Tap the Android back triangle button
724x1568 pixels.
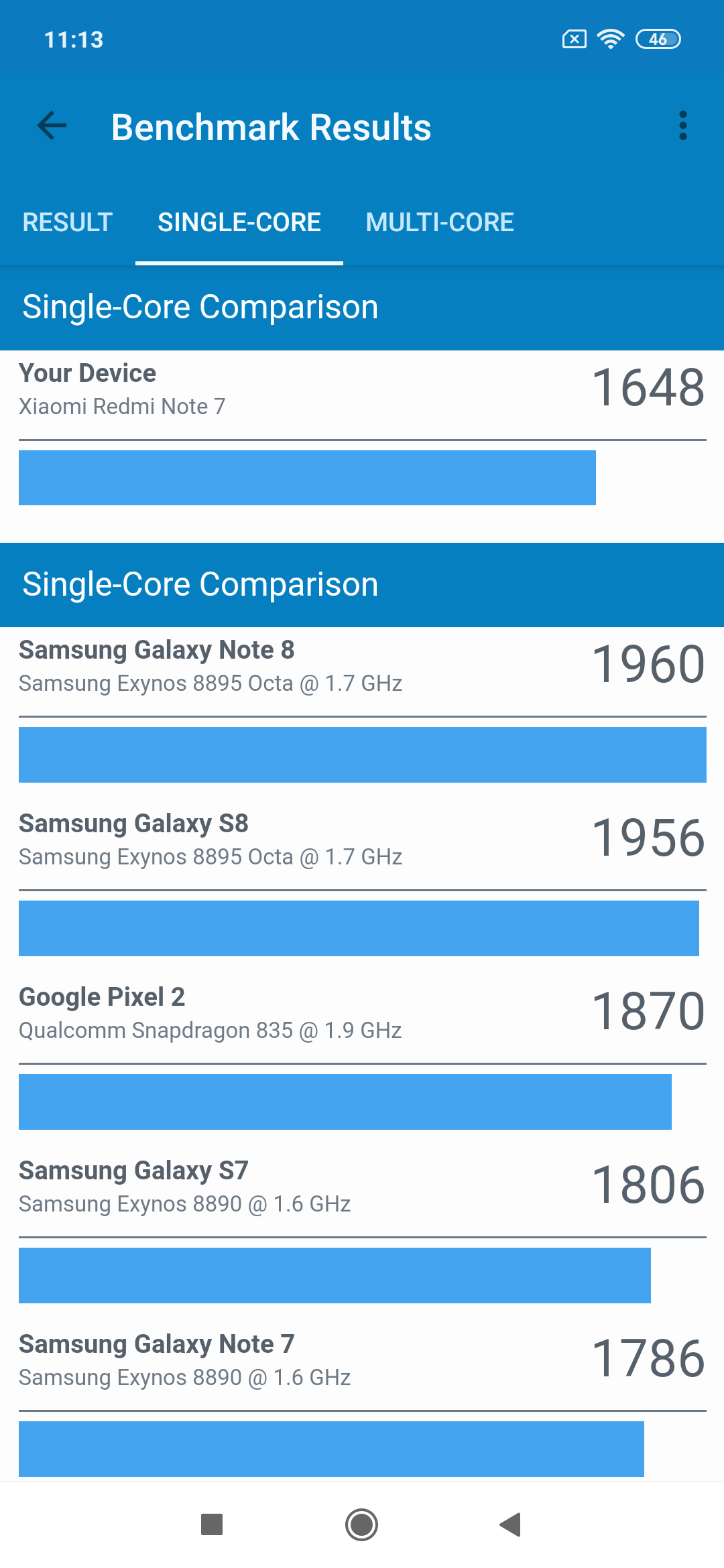(x=511, y=1524)
